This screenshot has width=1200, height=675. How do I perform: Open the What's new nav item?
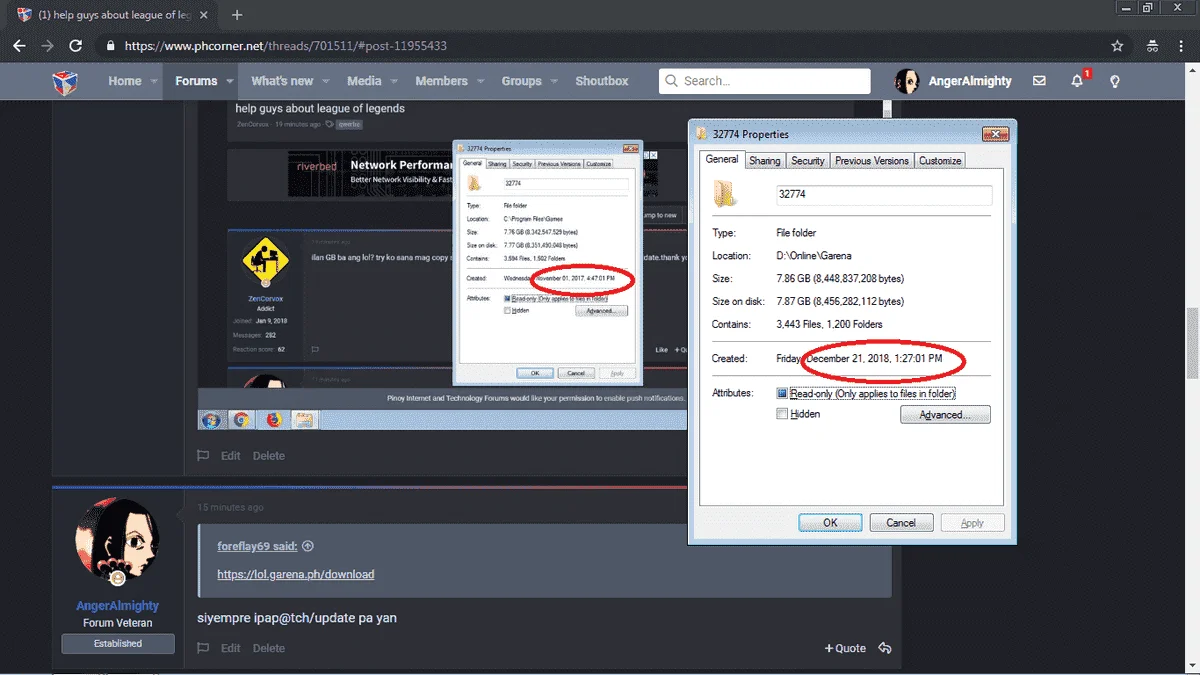(282, 81)
